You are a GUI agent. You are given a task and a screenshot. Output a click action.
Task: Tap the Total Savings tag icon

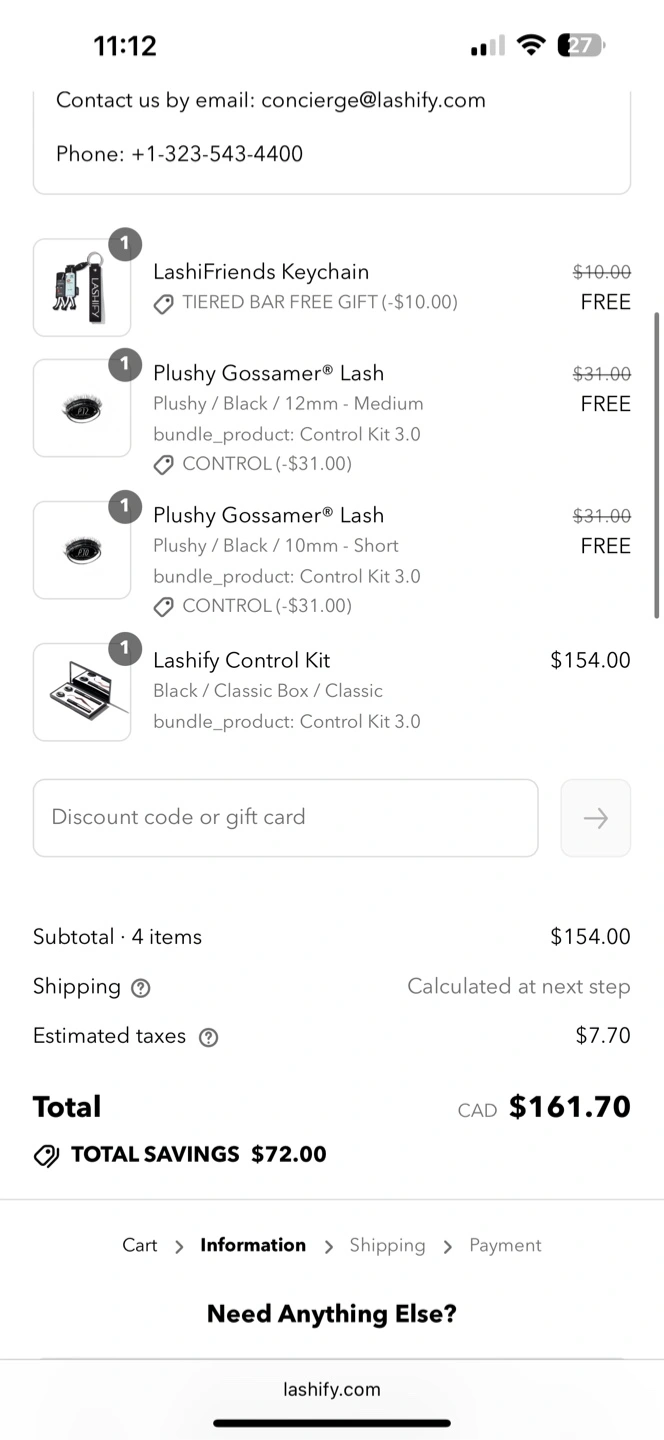46,1155
